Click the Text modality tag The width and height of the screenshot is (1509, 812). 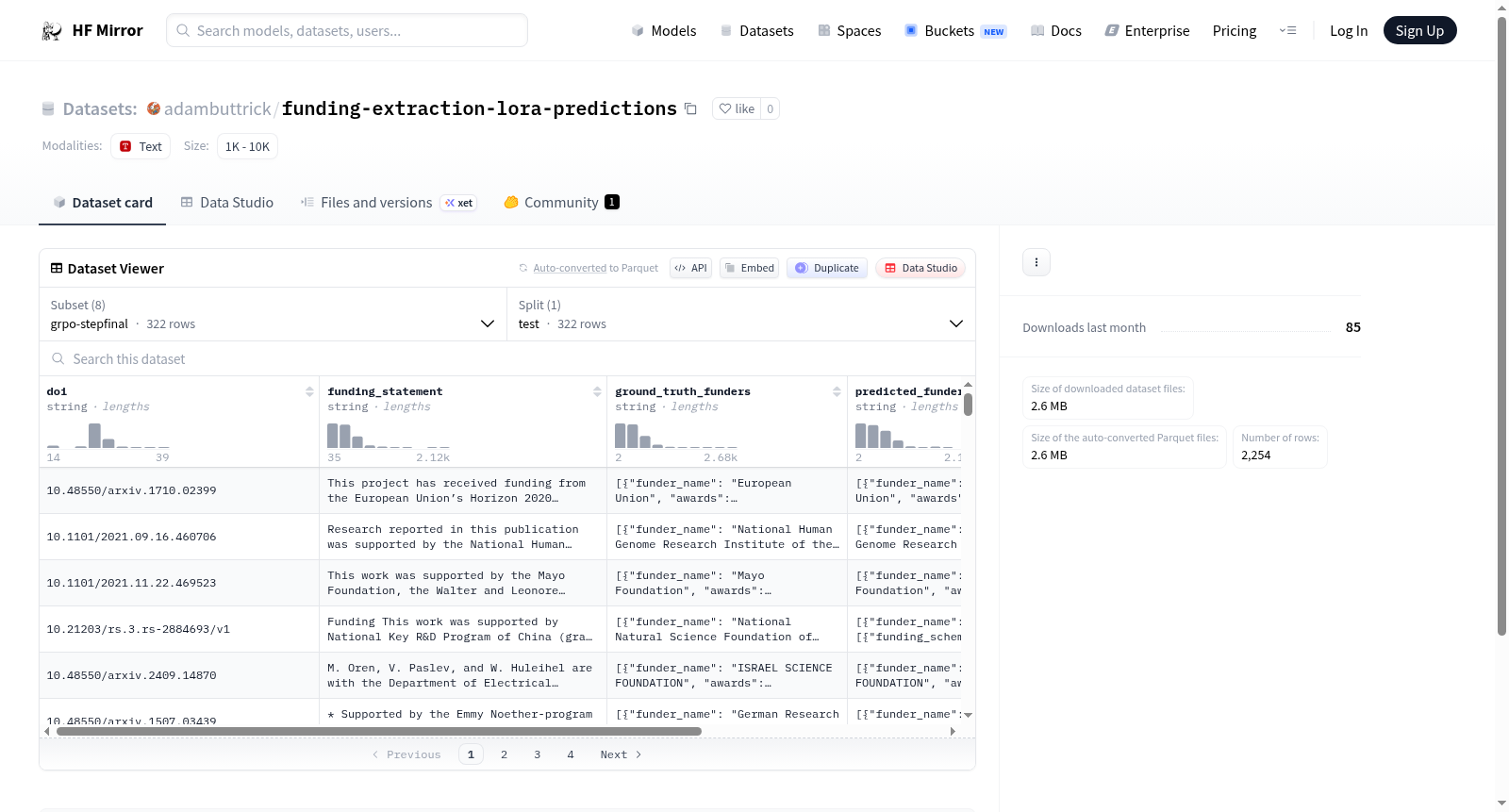141,146
